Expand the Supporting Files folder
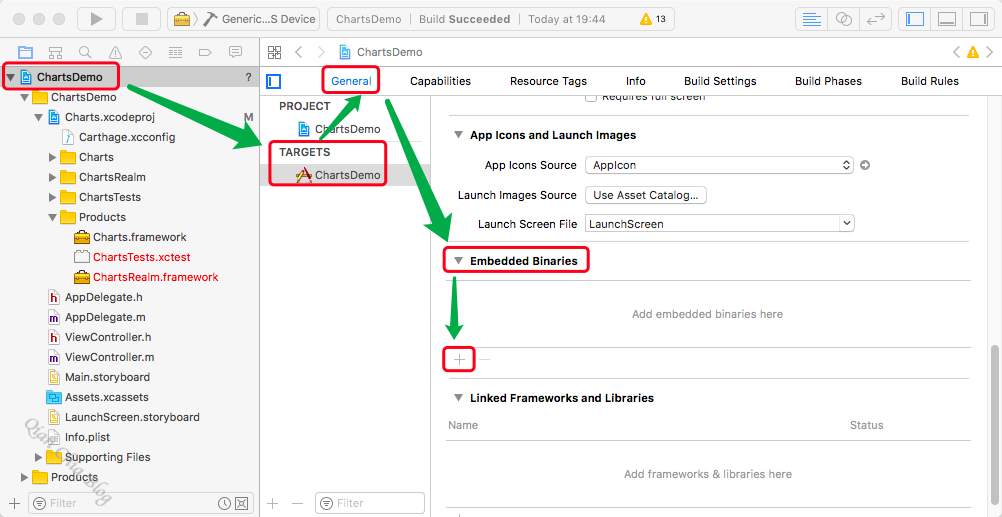Screen dimensions: 1002x517 [38, 457]
